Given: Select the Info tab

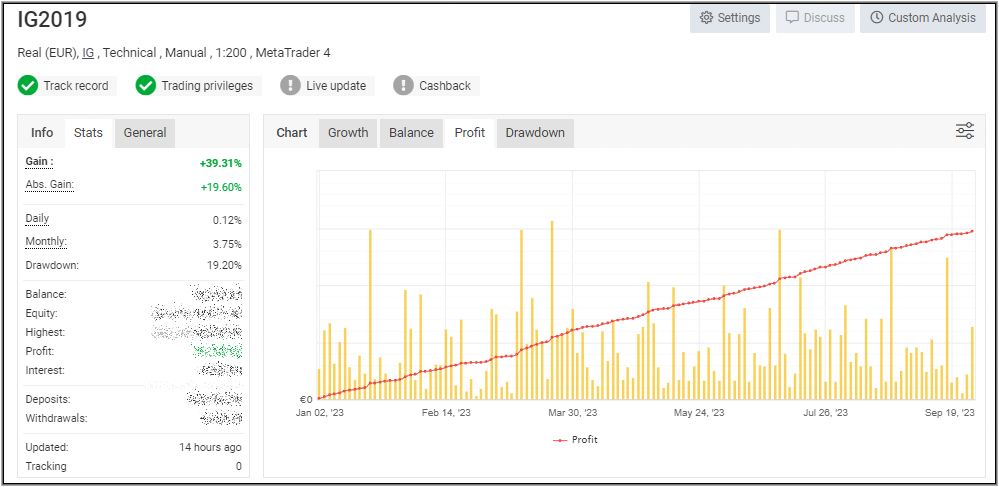Looking at the screenshot, I should tap(42, 133).
